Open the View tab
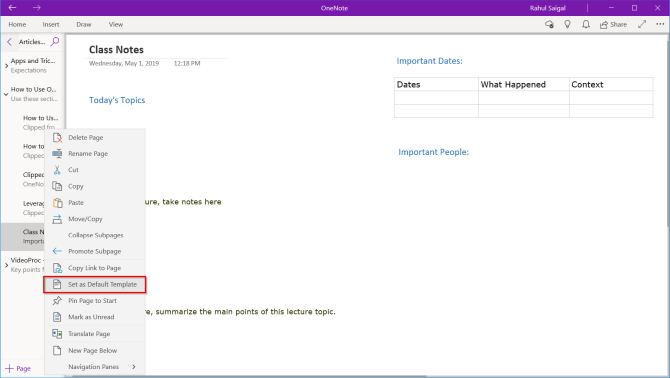The height and width of the screenshot is (378, 670). (116, 24)
